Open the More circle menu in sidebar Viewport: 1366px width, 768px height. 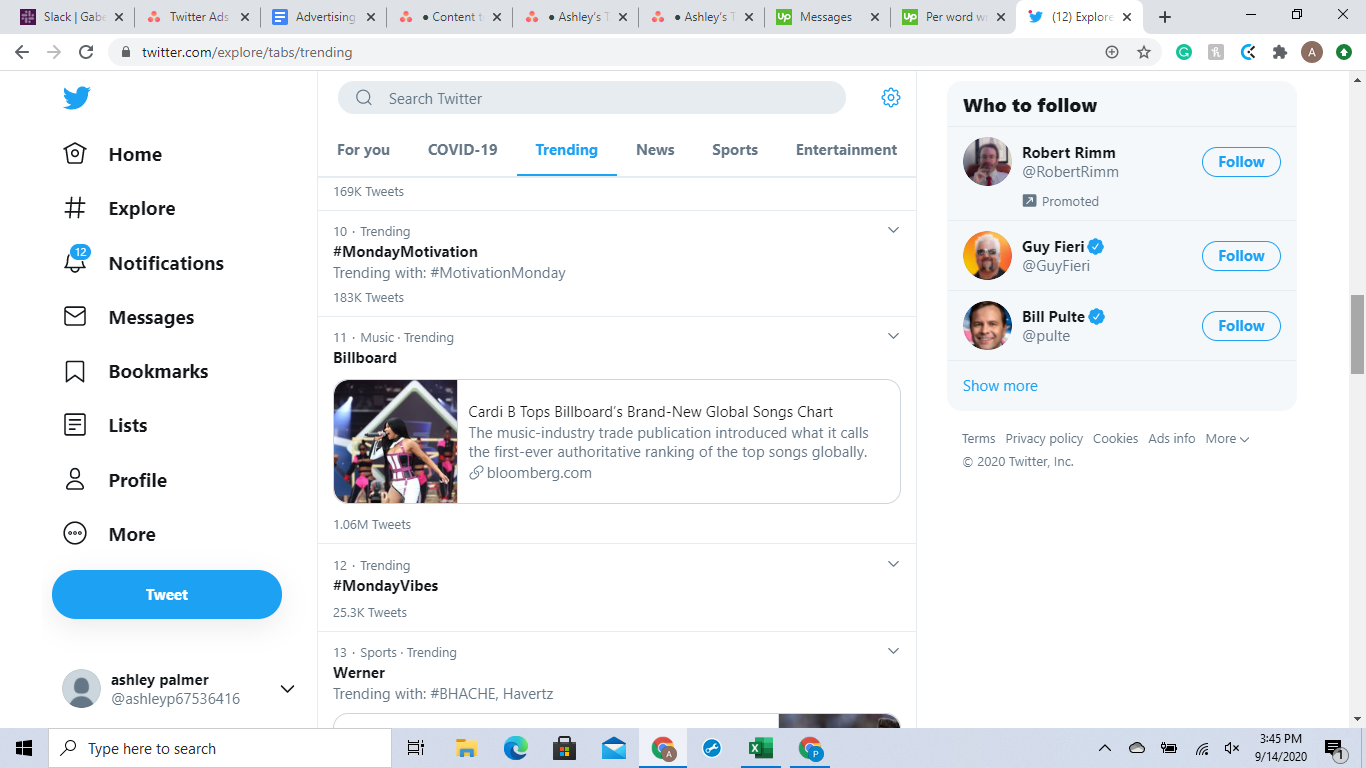click(75, 534)
